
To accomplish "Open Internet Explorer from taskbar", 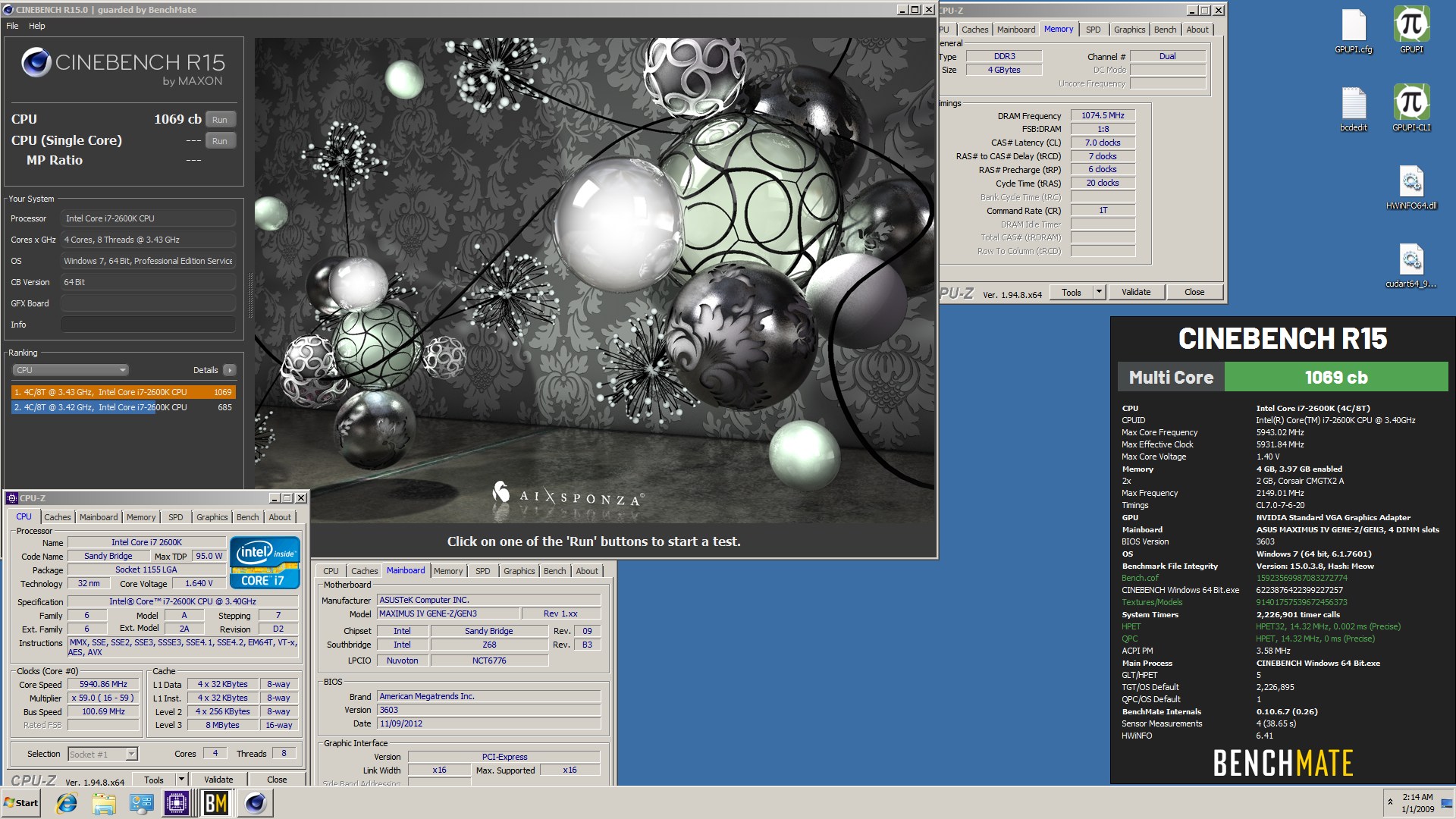I will tap(67, 803).
